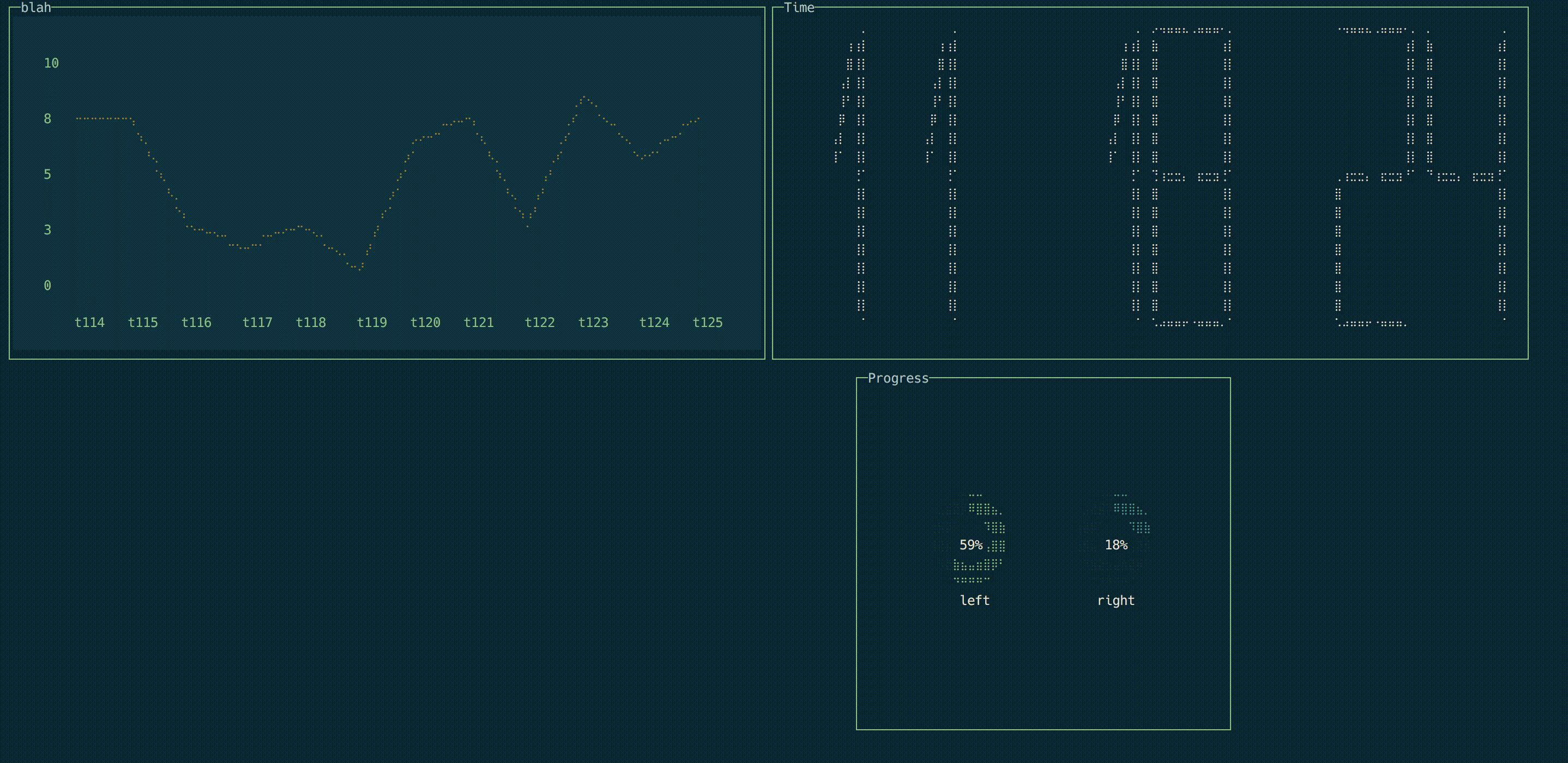
Task: Click the 'Time' panel title
Action: click(799, 8)
